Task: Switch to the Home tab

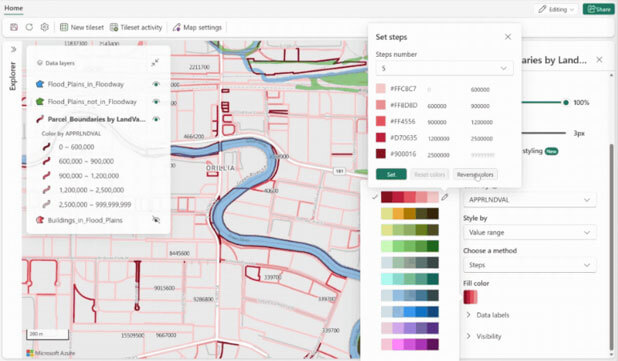Action: coord(13,8)
